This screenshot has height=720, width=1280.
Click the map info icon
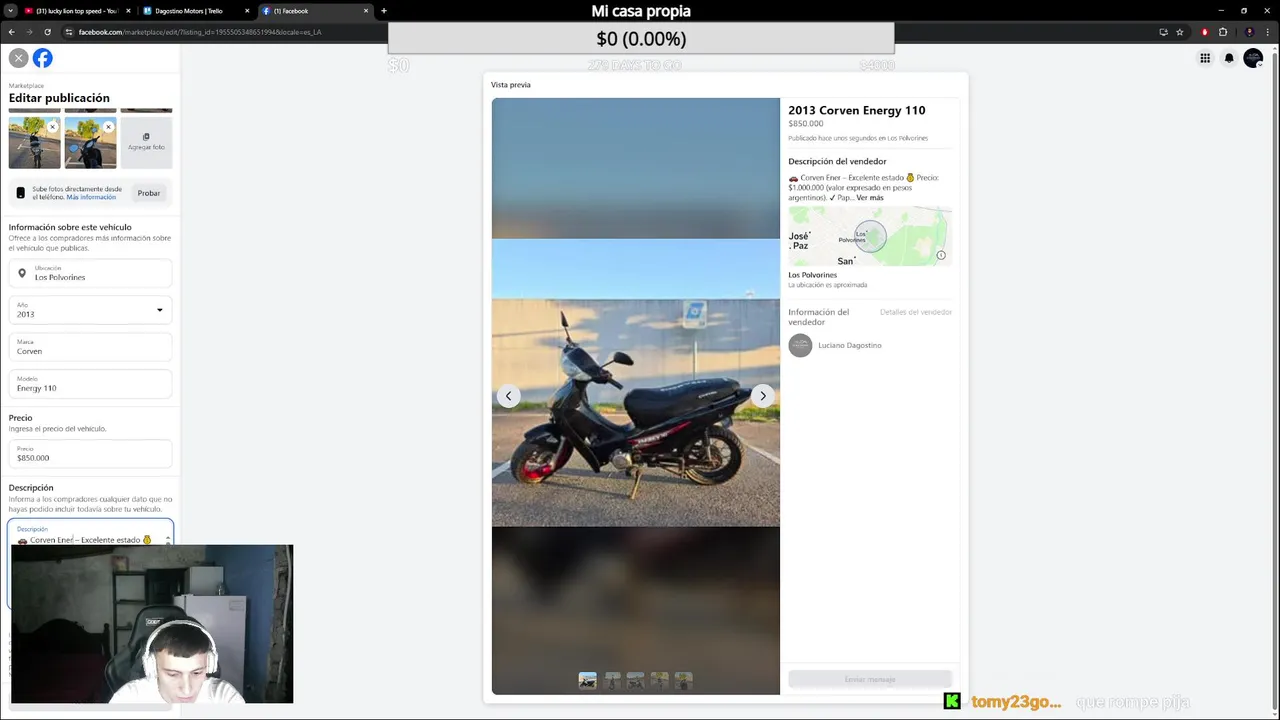[941, 256]
